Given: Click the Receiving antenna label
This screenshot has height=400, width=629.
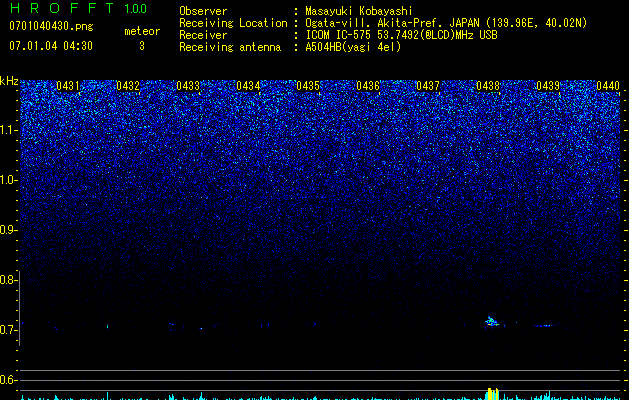Looking at the screenshot, I should click(230, 47).
